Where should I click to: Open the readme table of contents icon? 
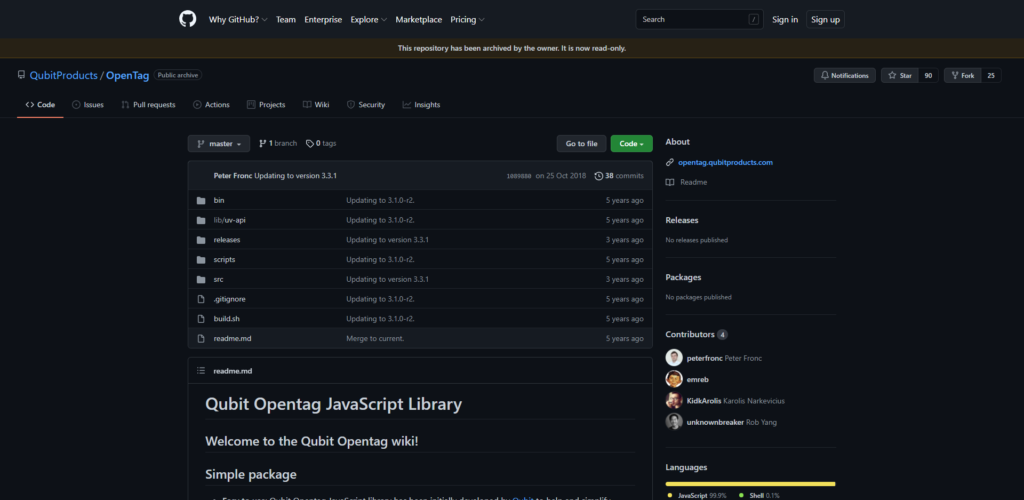pyautogui.click(x=201, y=371)
